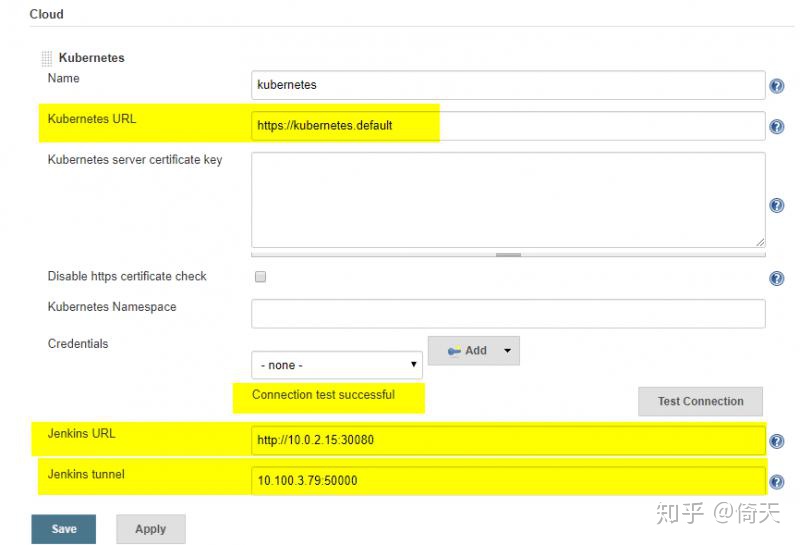800x545 pixels.
Task: Click the 'Credentials' label
Action: [78, 343]
